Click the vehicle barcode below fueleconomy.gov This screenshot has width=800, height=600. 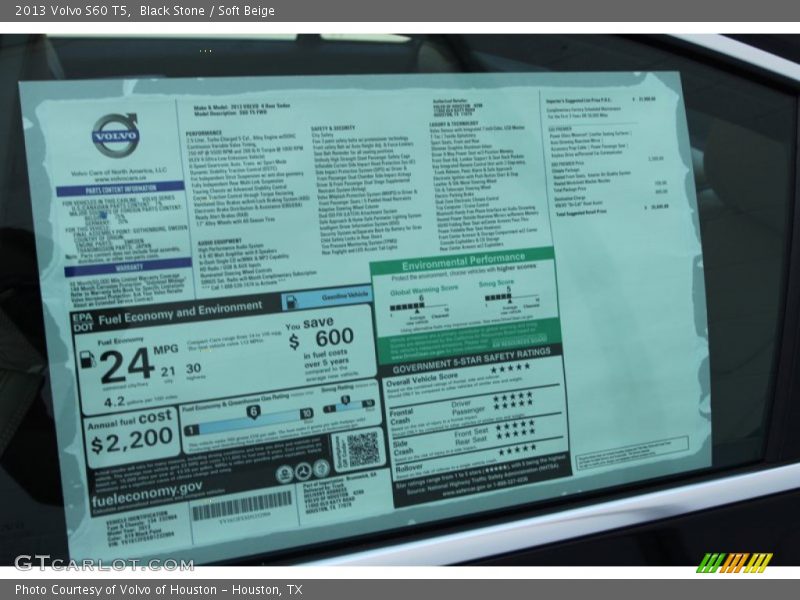click(x=242, y=505)
